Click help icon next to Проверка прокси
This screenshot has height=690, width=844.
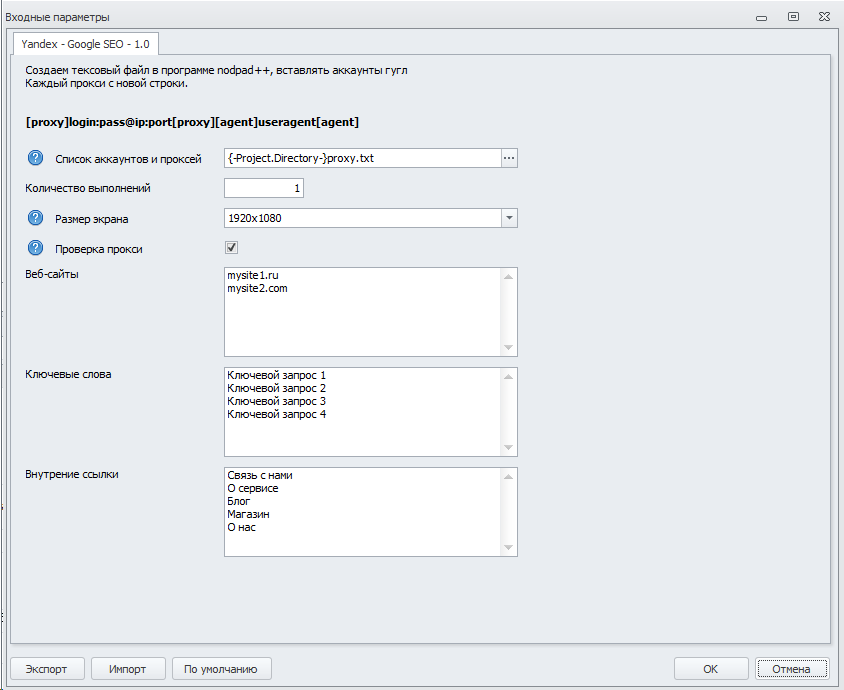coord(36,248)
